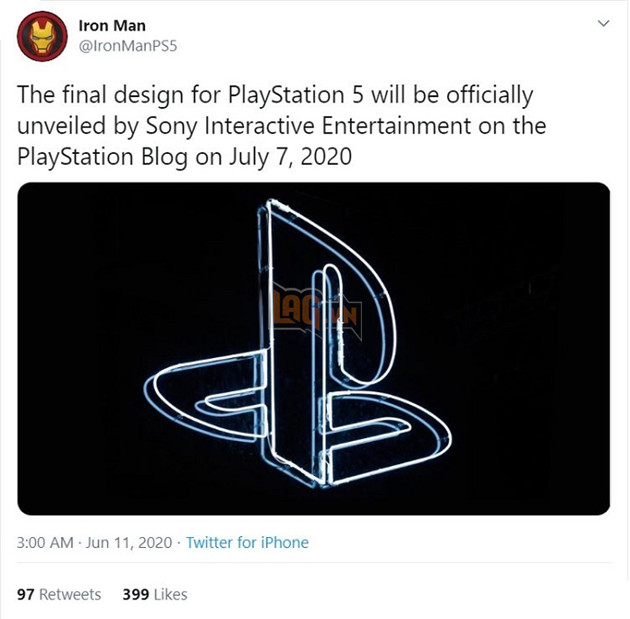Screen dimensions: 630x619
Task: Open the Twitter for iPhone source link
Action: (x=247, y=543)
